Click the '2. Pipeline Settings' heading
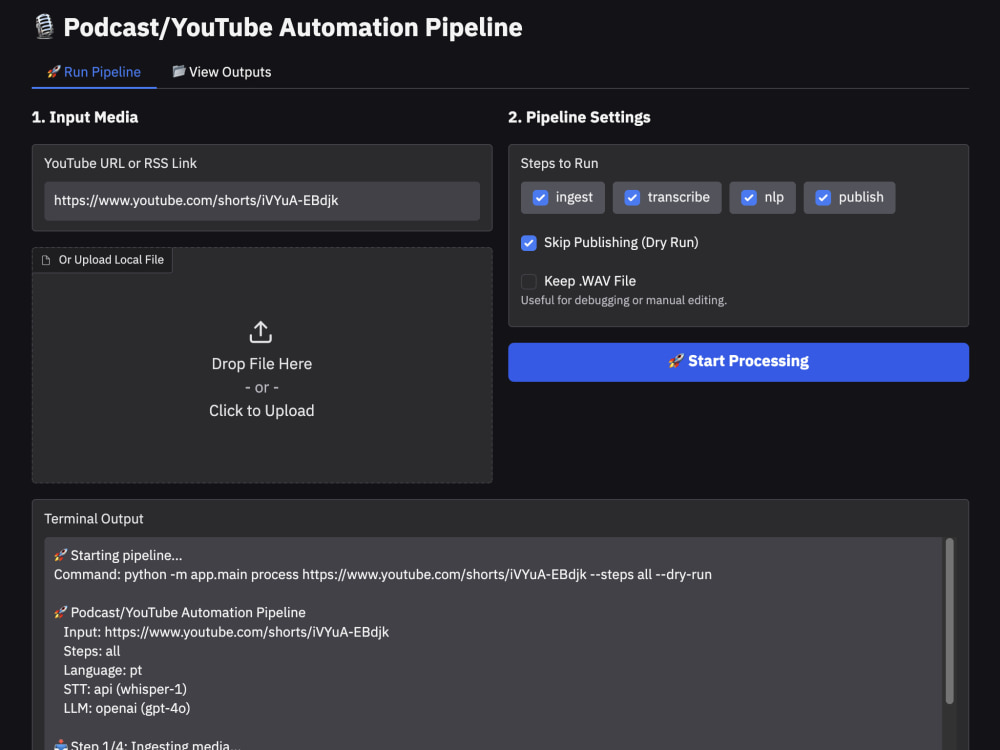Image resolution: width=1000 pixels, height=750 pixels. point(579,117)
